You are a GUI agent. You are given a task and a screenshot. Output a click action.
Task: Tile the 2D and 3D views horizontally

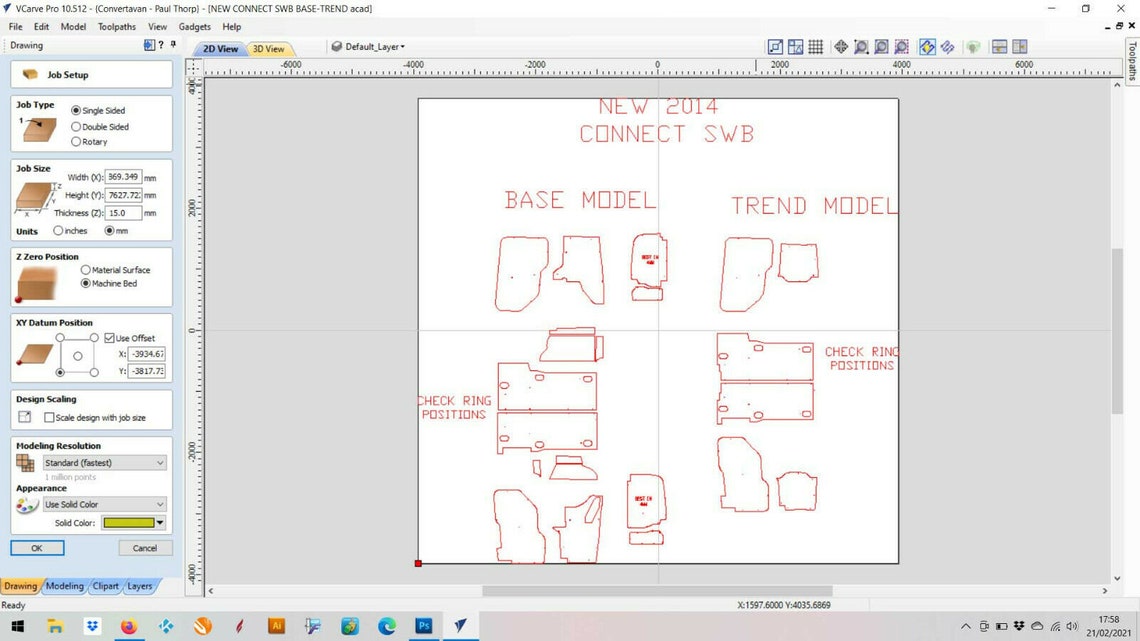[1000, 47]
